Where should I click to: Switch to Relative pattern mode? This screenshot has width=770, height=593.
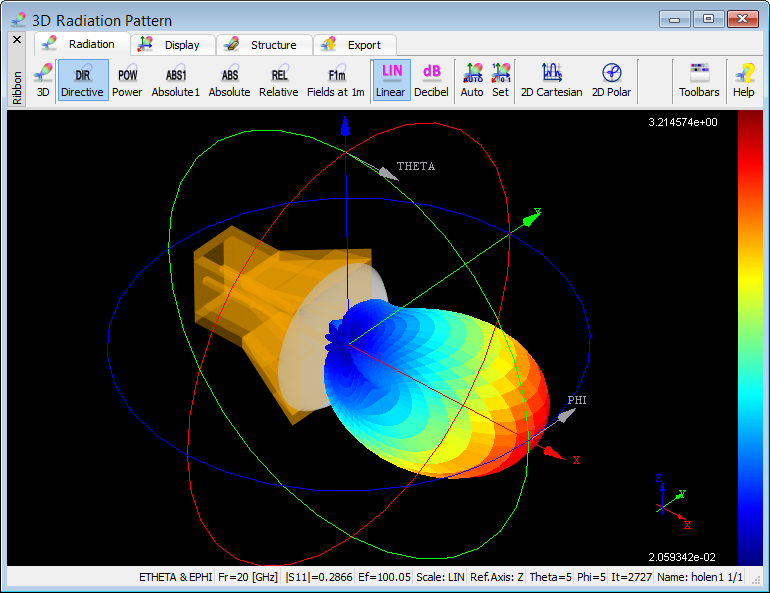tap(279, 81)
